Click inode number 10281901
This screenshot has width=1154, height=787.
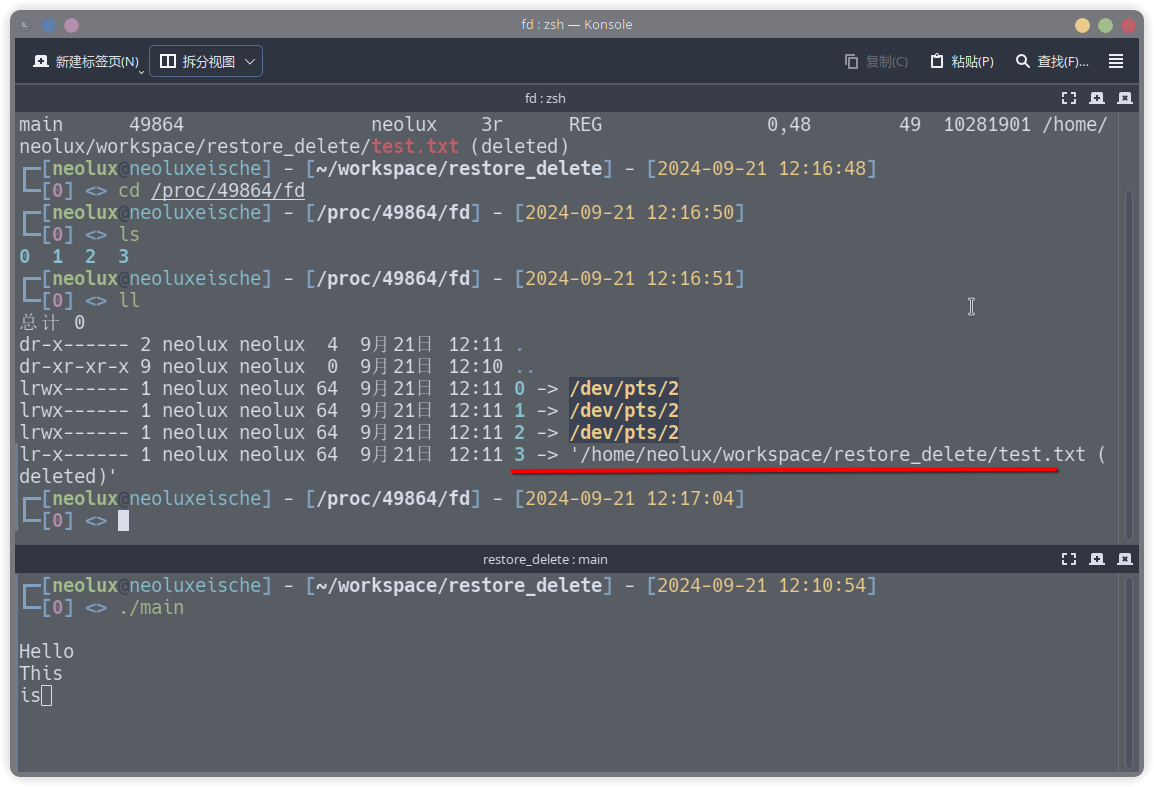(x=987, y=124)
